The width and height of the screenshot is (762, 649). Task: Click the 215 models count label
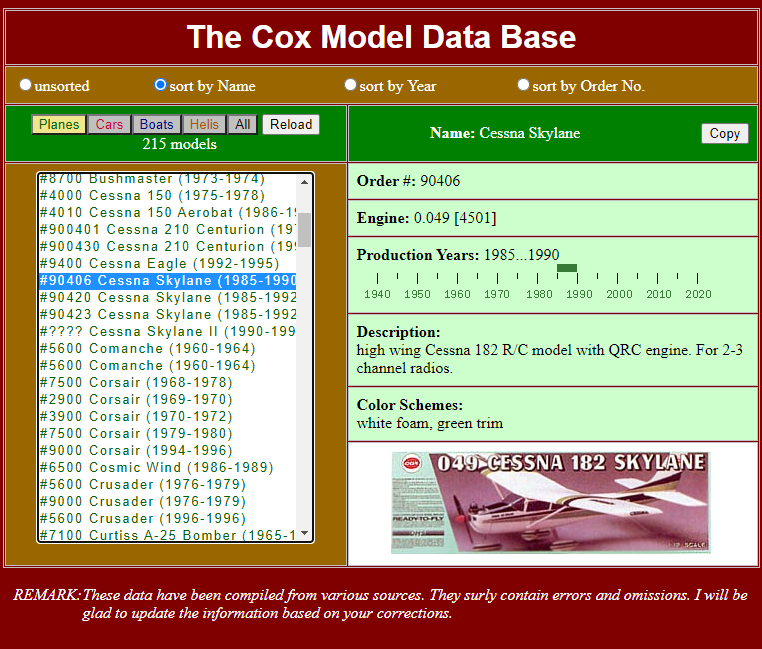pos(179,144)
